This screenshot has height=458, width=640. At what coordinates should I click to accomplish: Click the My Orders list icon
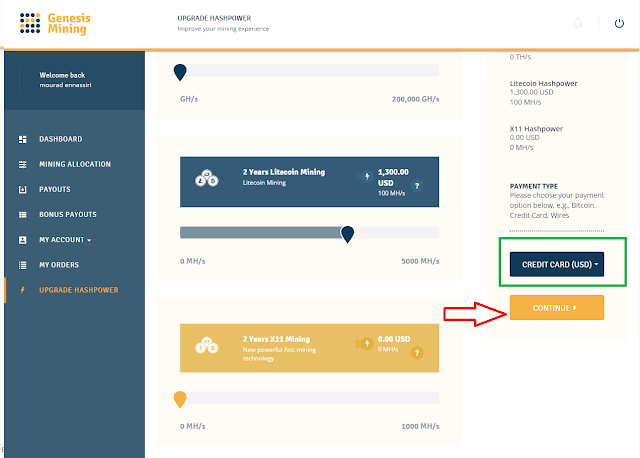pyautogui.click(x=22, y=265)
